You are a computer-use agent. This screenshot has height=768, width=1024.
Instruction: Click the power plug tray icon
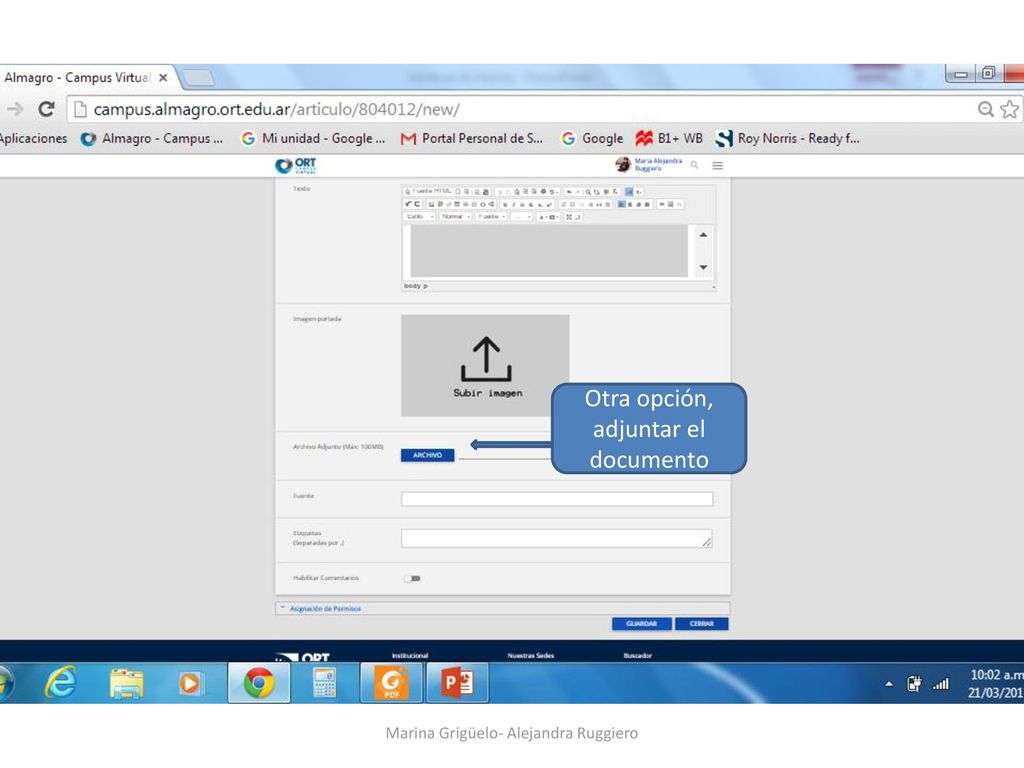click(x=914, y=684)
